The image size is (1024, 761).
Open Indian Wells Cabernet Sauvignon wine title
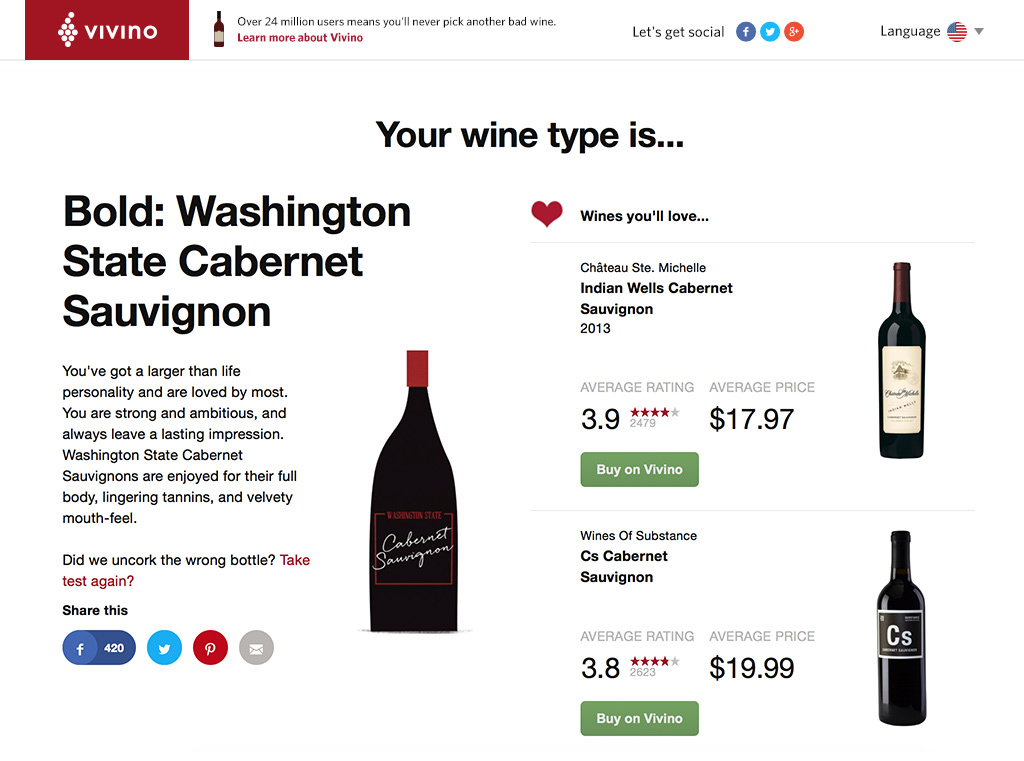point(656,299)
